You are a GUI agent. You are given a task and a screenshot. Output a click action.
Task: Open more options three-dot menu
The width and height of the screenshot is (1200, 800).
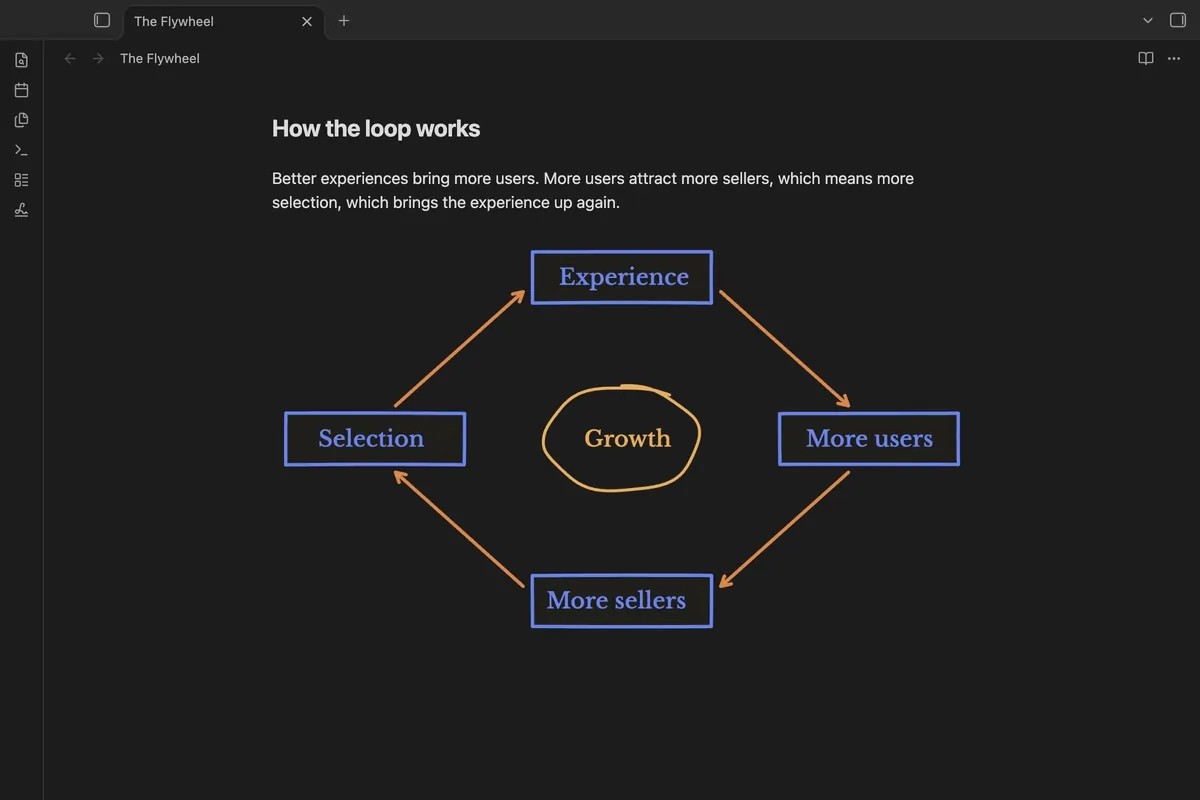coord(1174,58)
